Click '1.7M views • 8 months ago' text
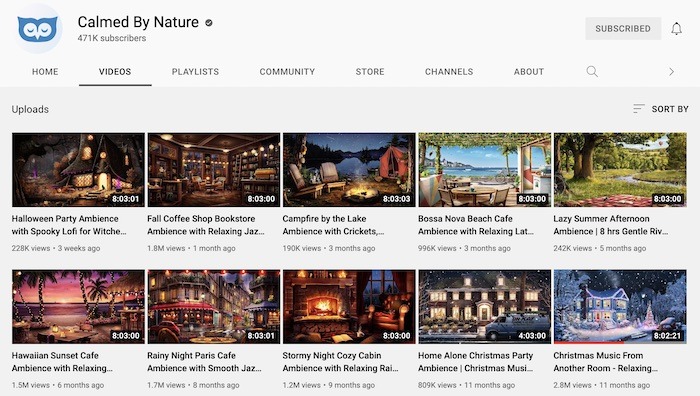Viewport: 700px width, 396px height. 193,385
